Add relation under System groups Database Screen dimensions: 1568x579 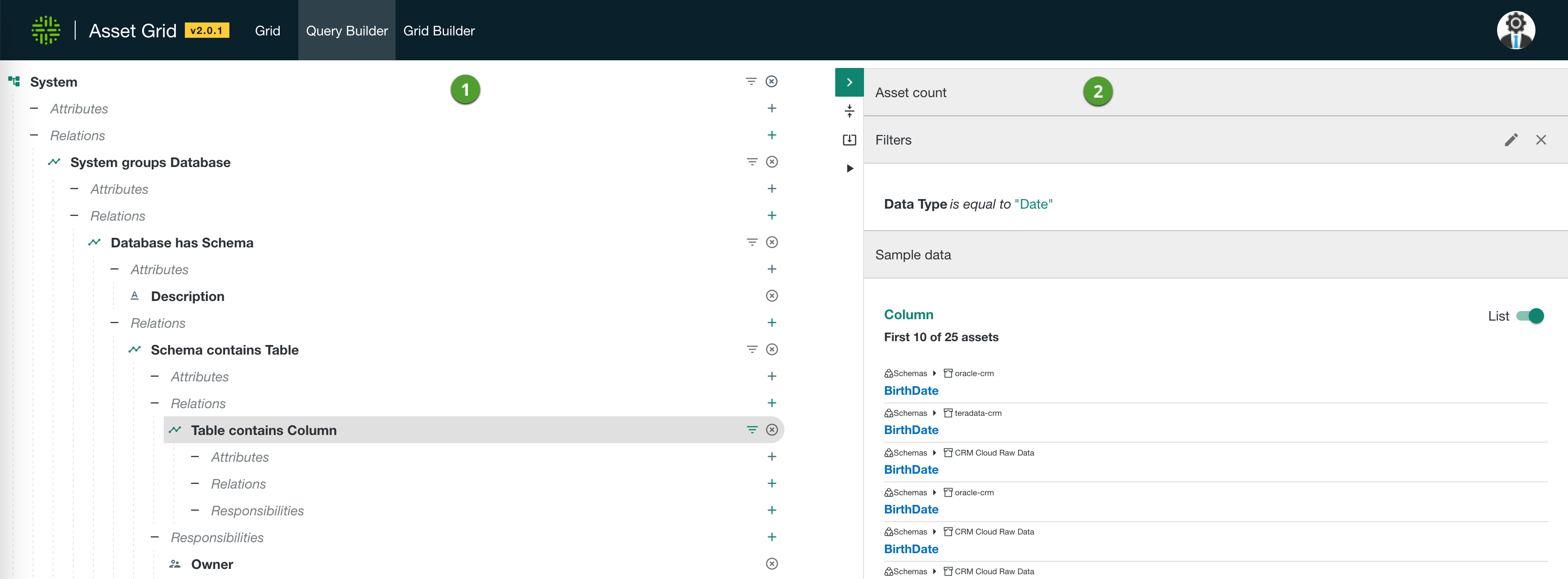pyautogui.click(x=772, y=215)
